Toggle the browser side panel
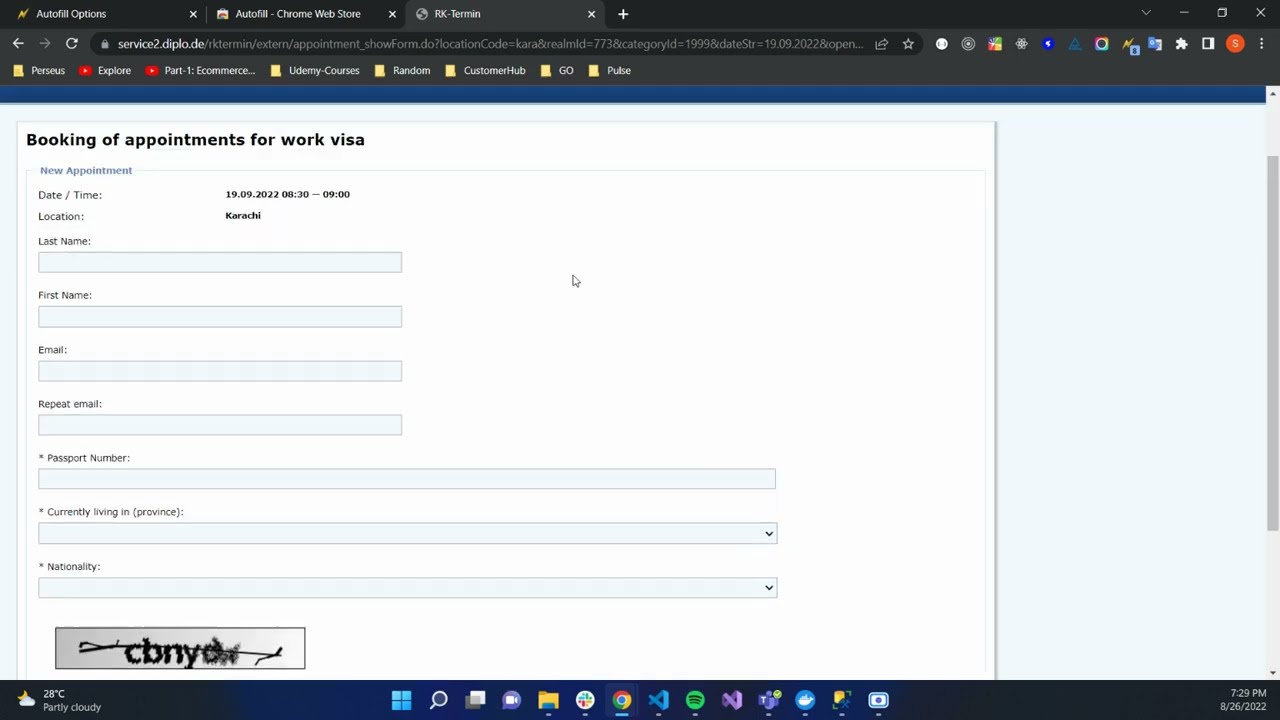1280x720 pixels. (x=1208, y=44)
